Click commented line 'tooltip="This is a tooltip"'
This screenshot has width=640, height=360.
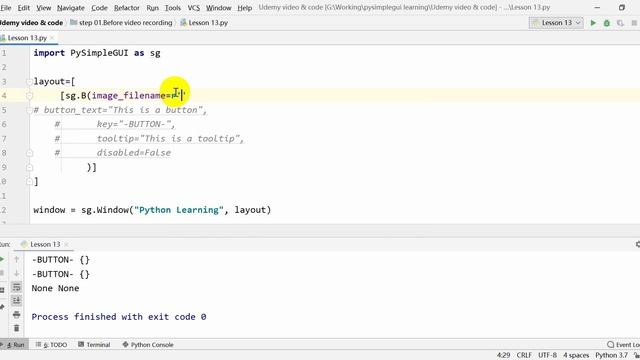coord(170,139)
